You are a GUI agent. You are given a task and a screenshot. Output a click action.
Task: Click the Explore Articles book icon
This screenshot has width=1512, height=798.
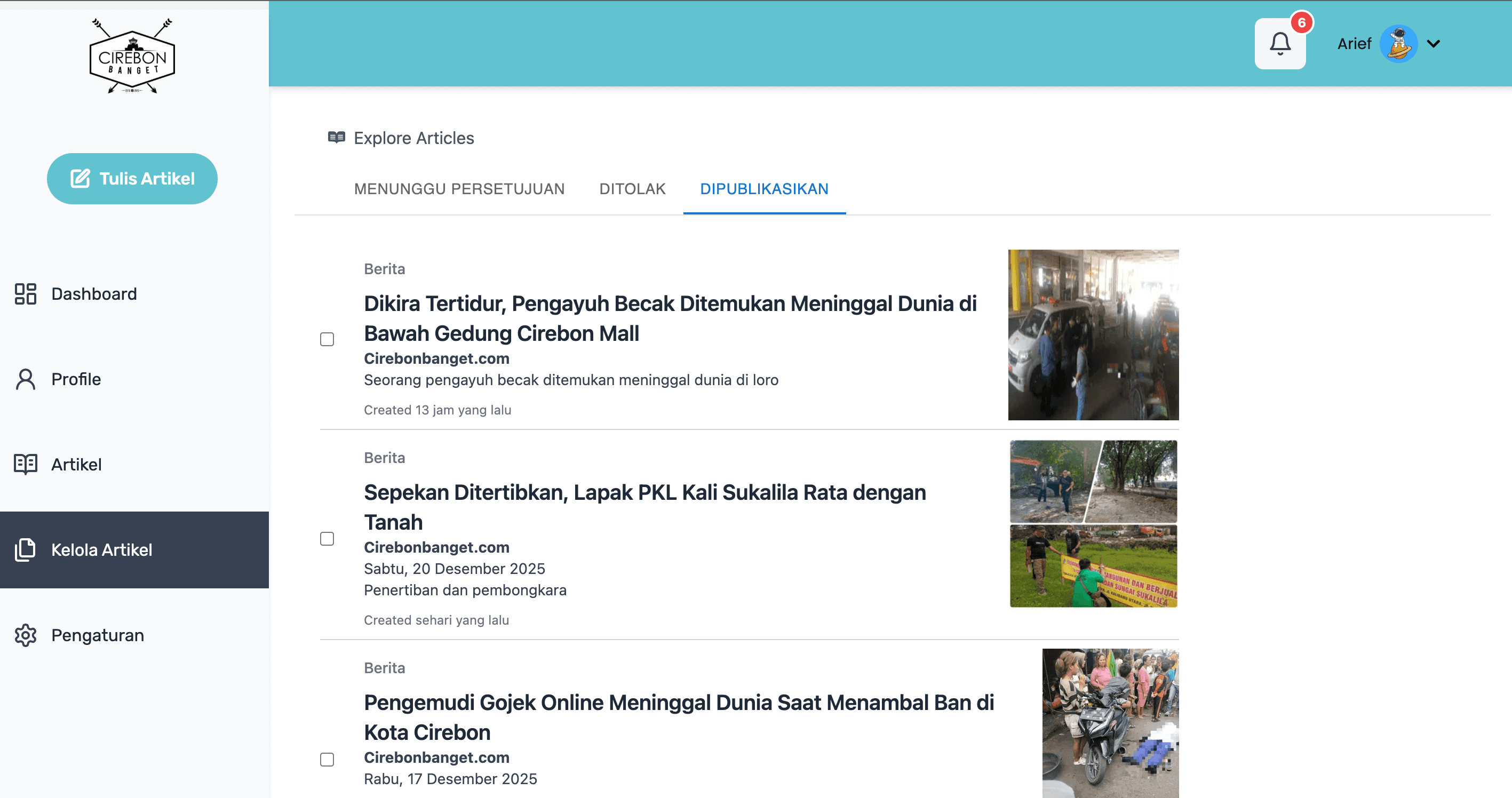(336, 137)
